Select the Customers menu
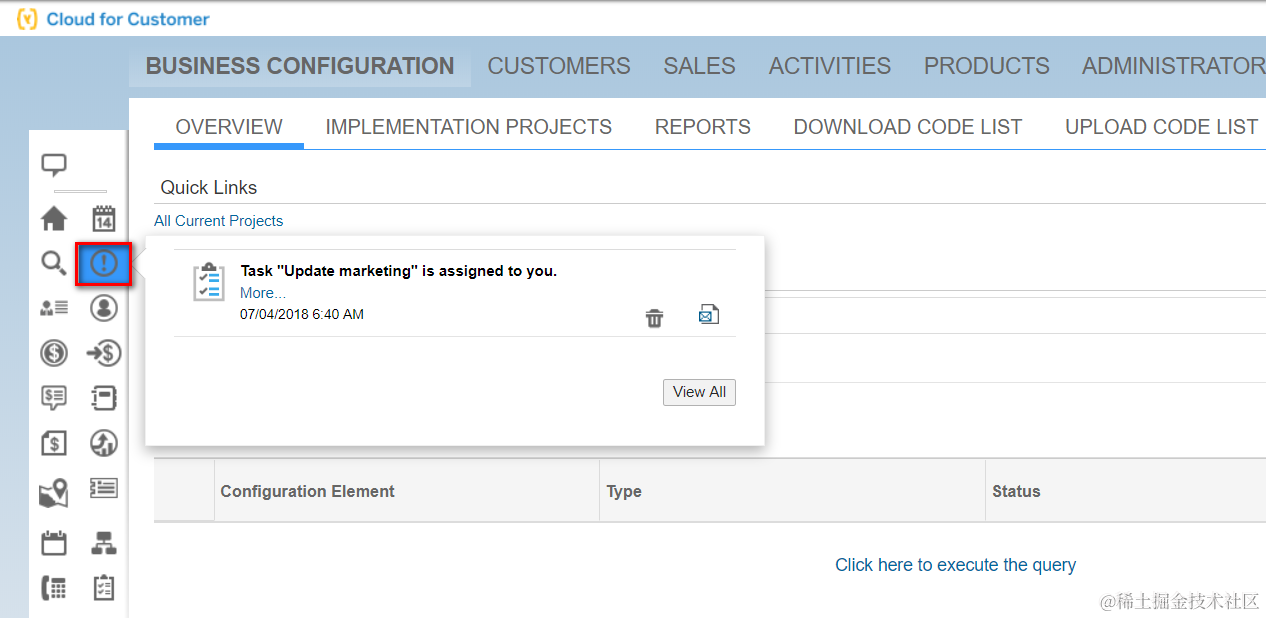Screen dimensions: 1266x618 tap(559, 66)
